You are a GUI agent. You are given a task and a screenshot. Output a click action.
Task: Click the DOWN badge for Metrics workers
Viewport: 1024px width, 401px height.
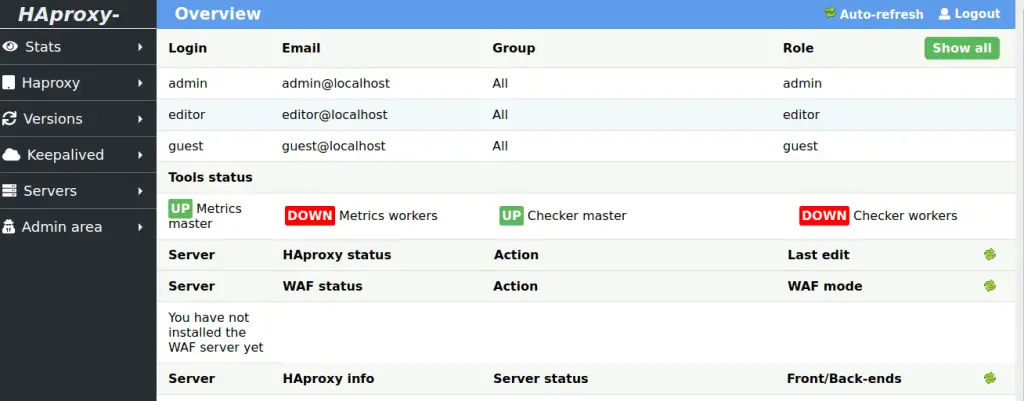click(310, 216)
